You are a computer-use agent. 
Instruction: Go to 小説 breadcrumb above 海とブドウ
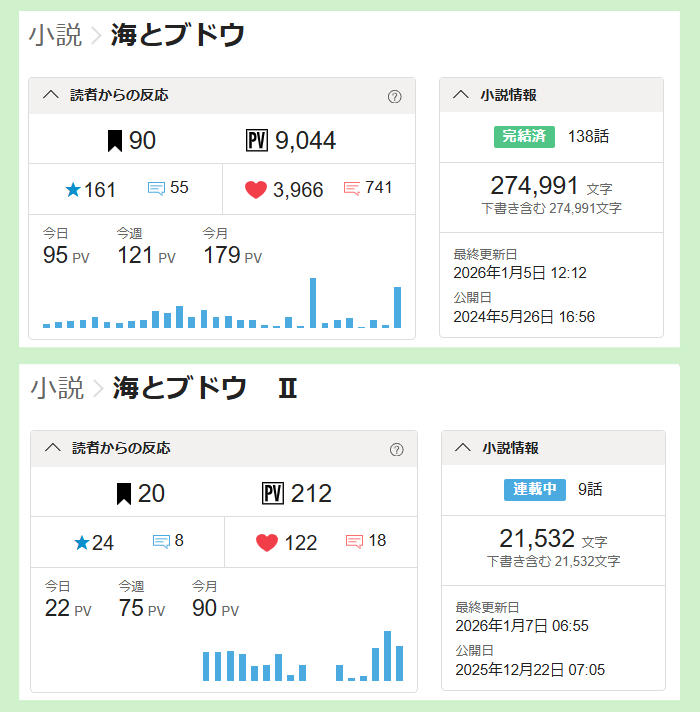[x=55, y=36]
